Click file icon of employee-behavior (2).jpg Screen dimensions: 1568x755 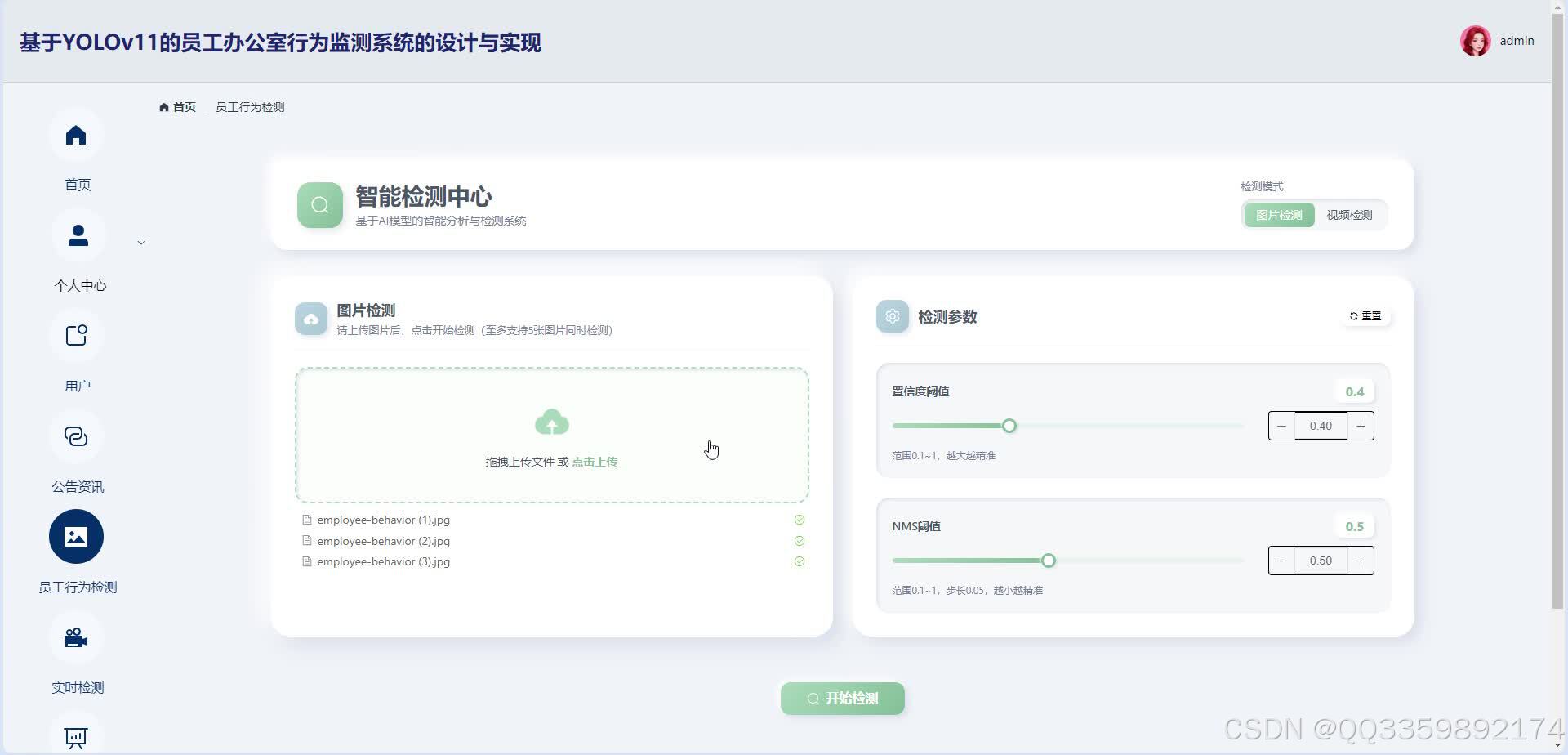click(x=307, y=541)
